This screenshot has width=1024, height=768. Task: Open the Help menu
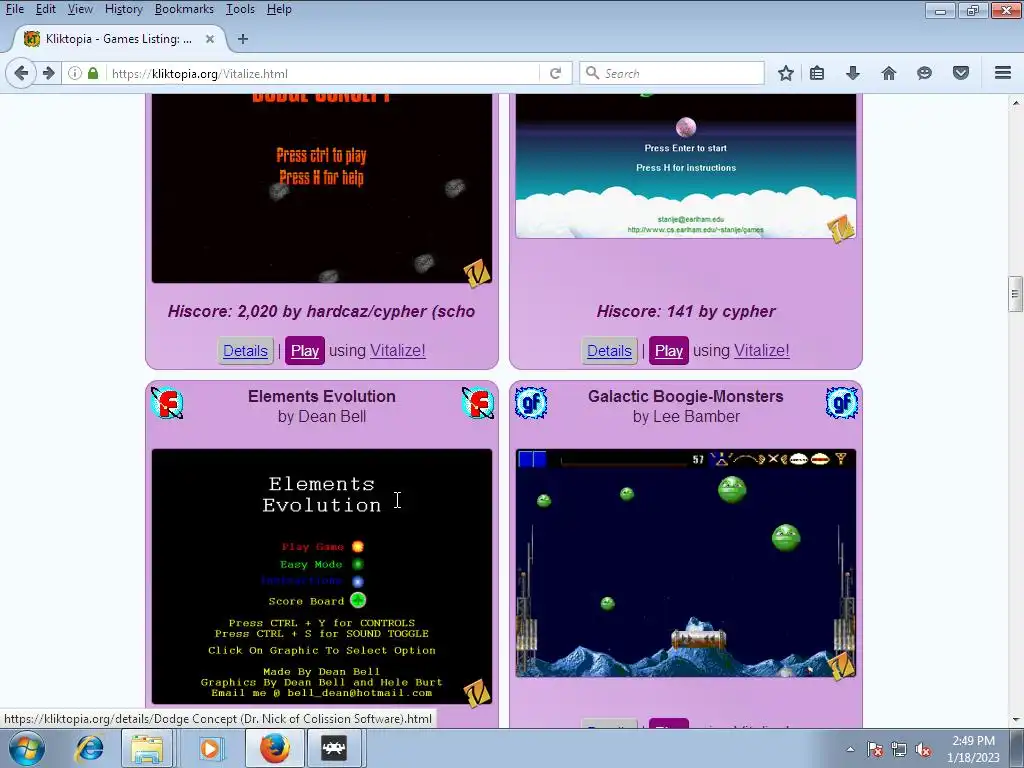[x=279, y=9]
